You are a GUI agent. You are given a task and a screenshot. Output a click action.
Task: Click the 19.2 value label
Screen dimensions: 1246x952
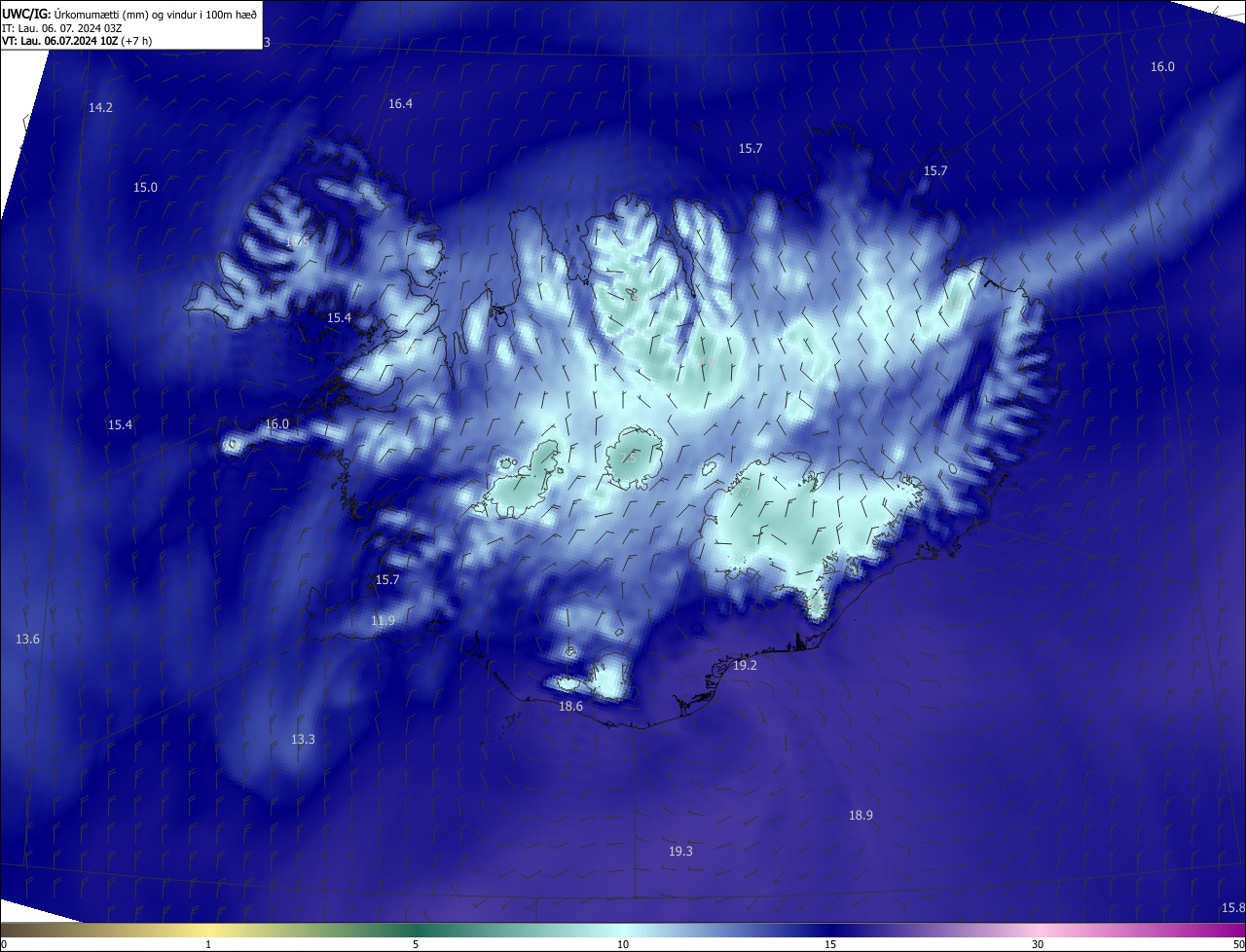pyautogui.click(x=745, y=666)
